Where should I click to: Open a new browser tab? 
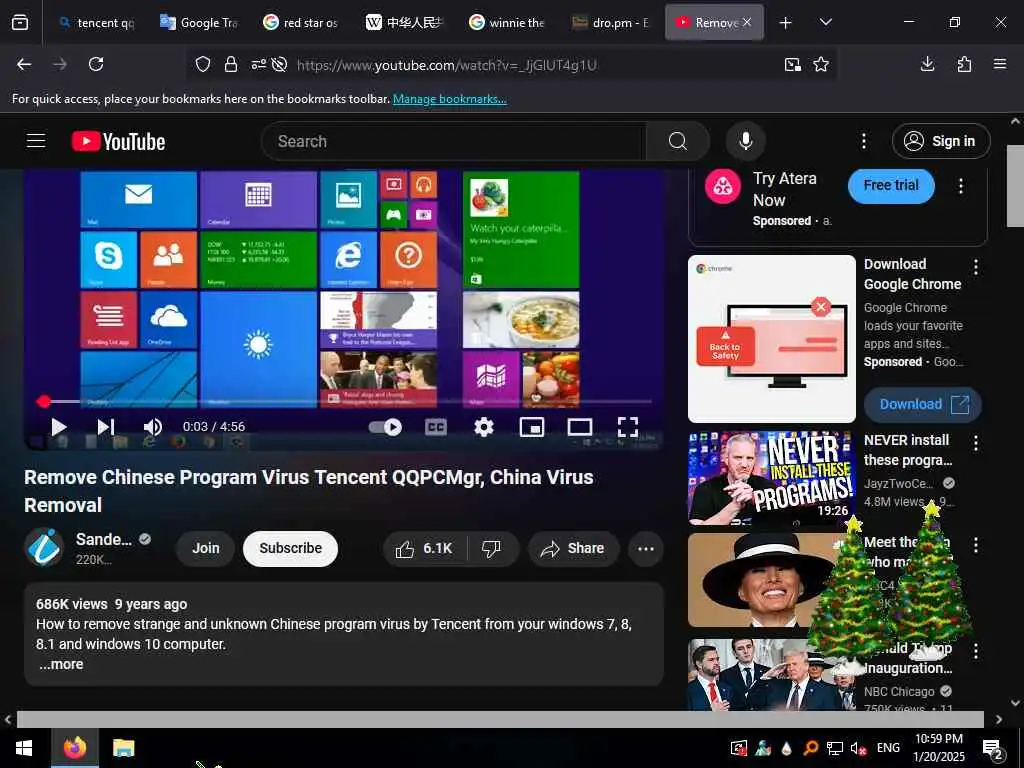pyautogui.click(x=786, y=22)
